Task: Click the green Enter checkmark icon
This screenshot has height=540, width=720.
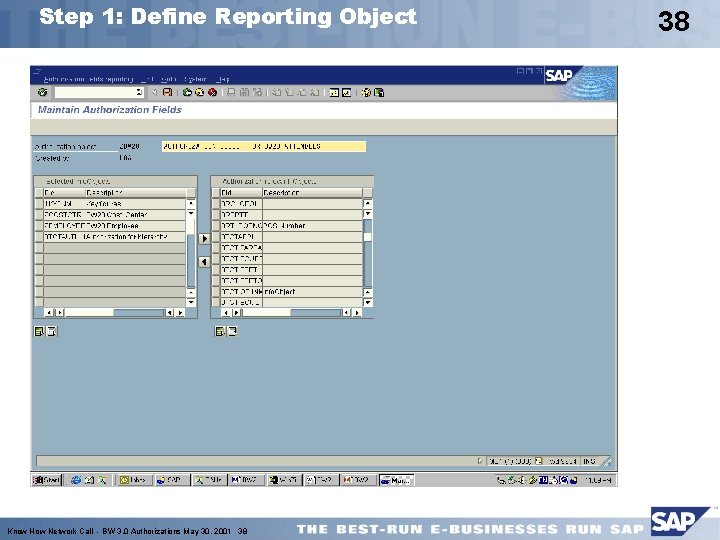Action: click(x=43, y=92)
